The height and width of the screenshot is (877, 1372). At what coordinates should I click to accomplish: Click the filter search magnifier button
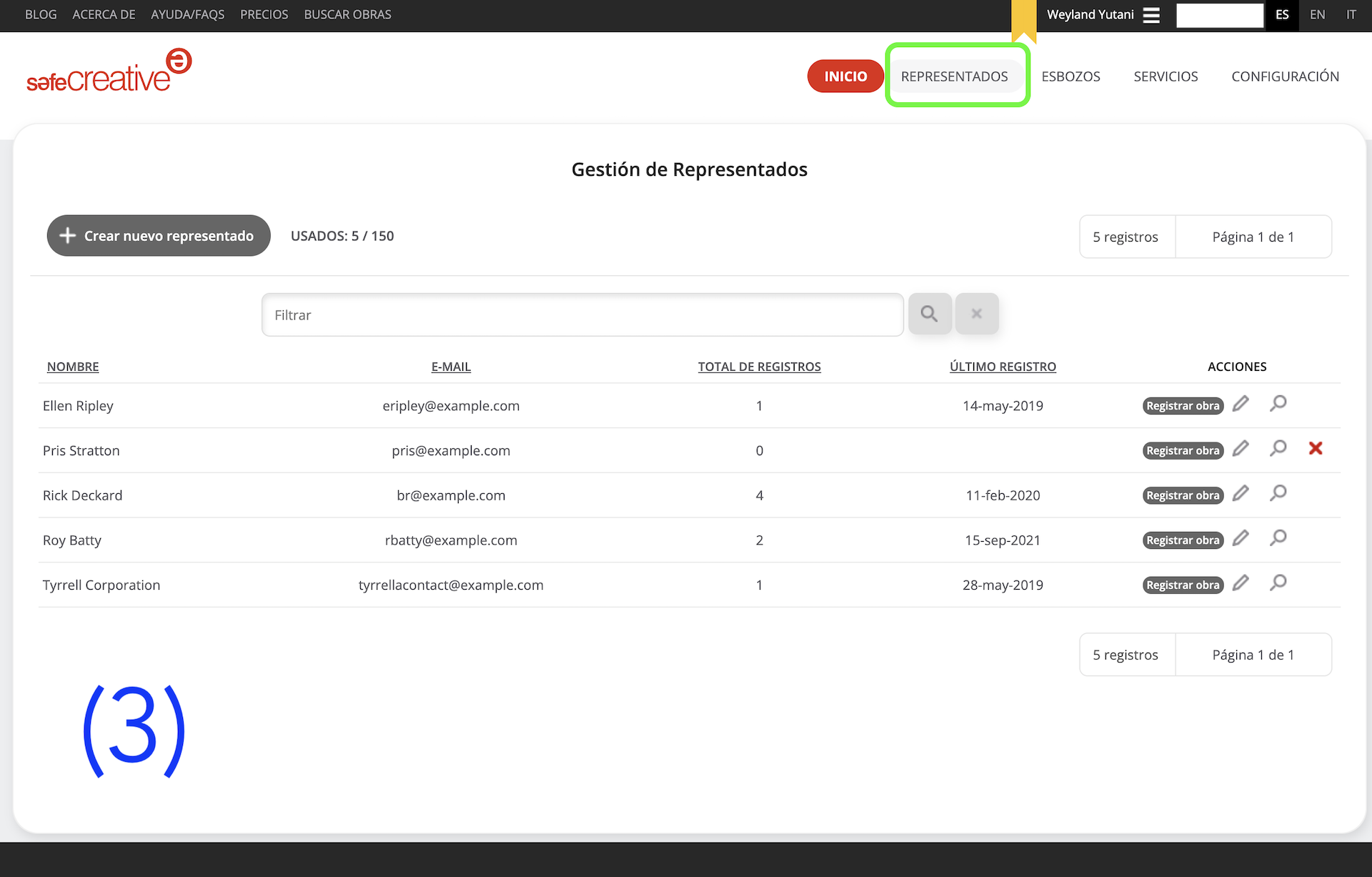coord(929,314)
